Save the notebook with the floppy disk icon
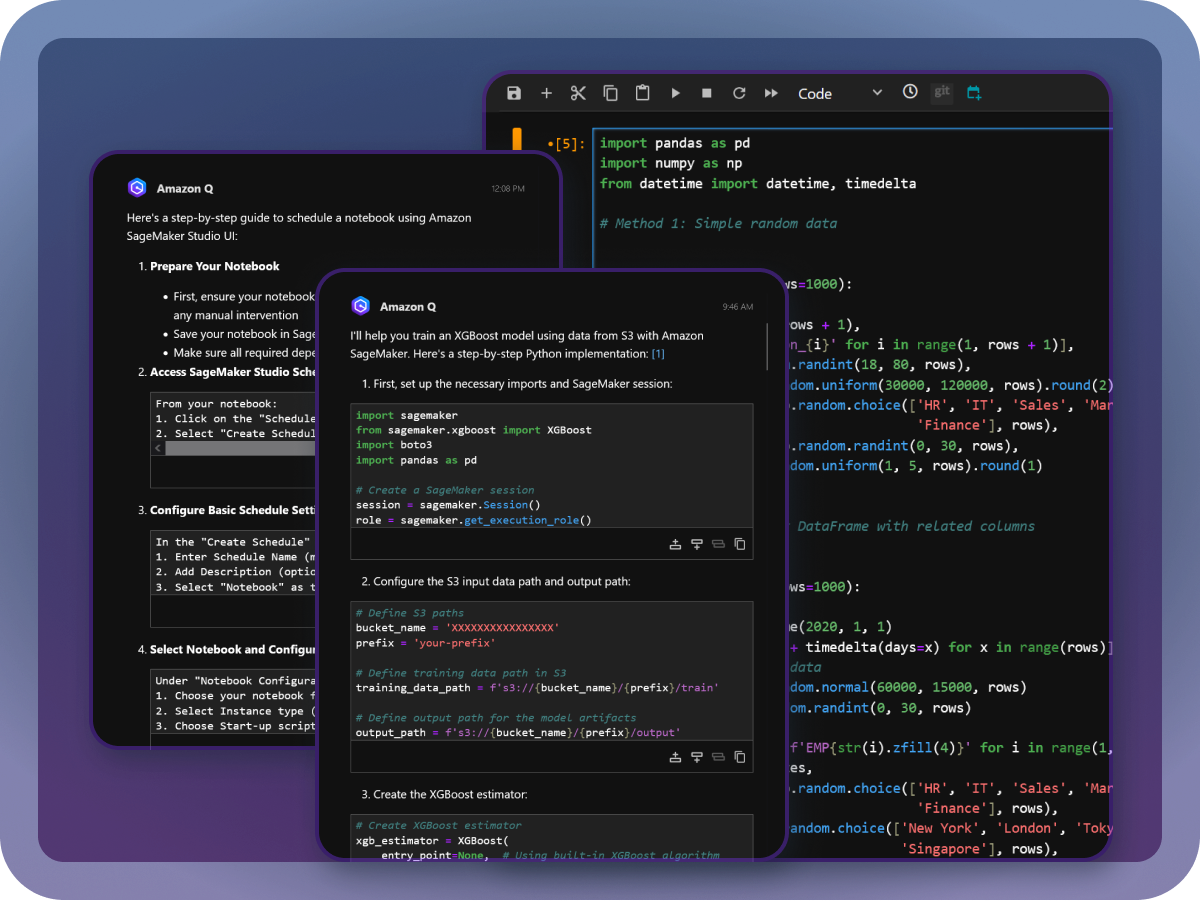This screenshot has height=902, width=1200. click(x=514, y=93)
